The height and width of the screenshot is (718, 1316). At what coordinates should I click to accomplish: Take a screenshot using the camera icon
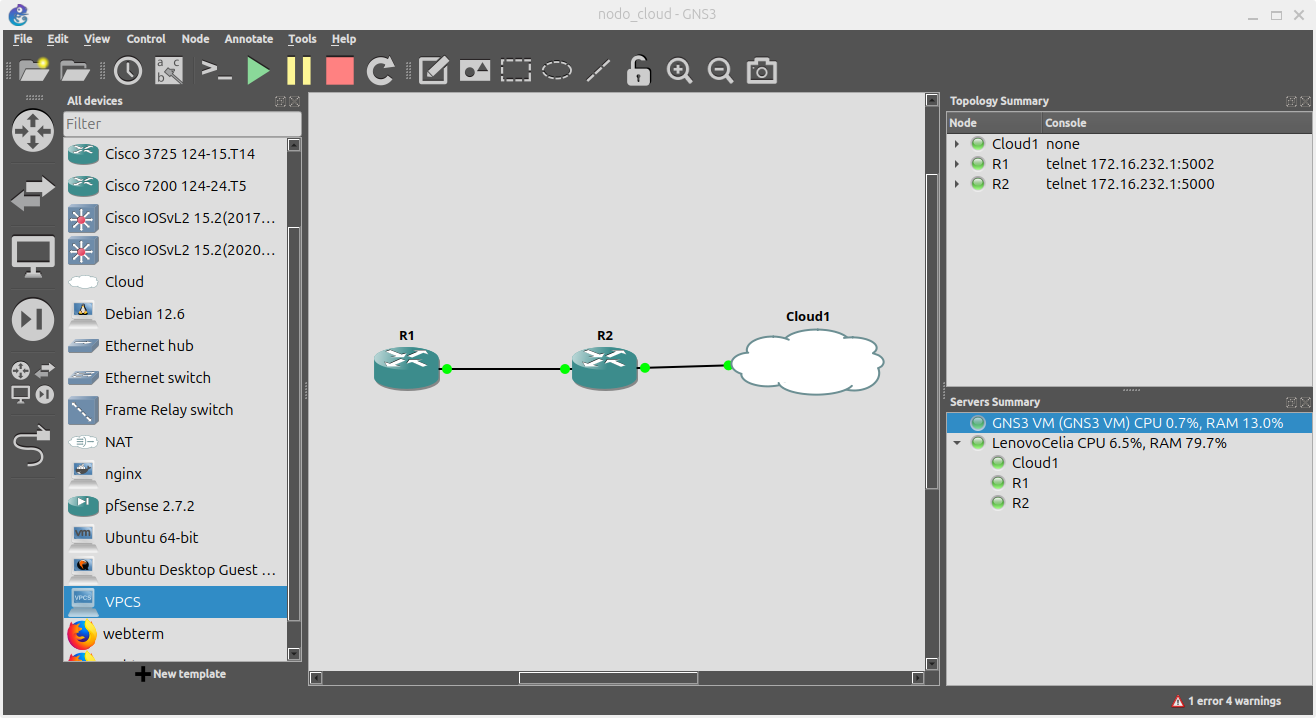(x=761, y=71)
